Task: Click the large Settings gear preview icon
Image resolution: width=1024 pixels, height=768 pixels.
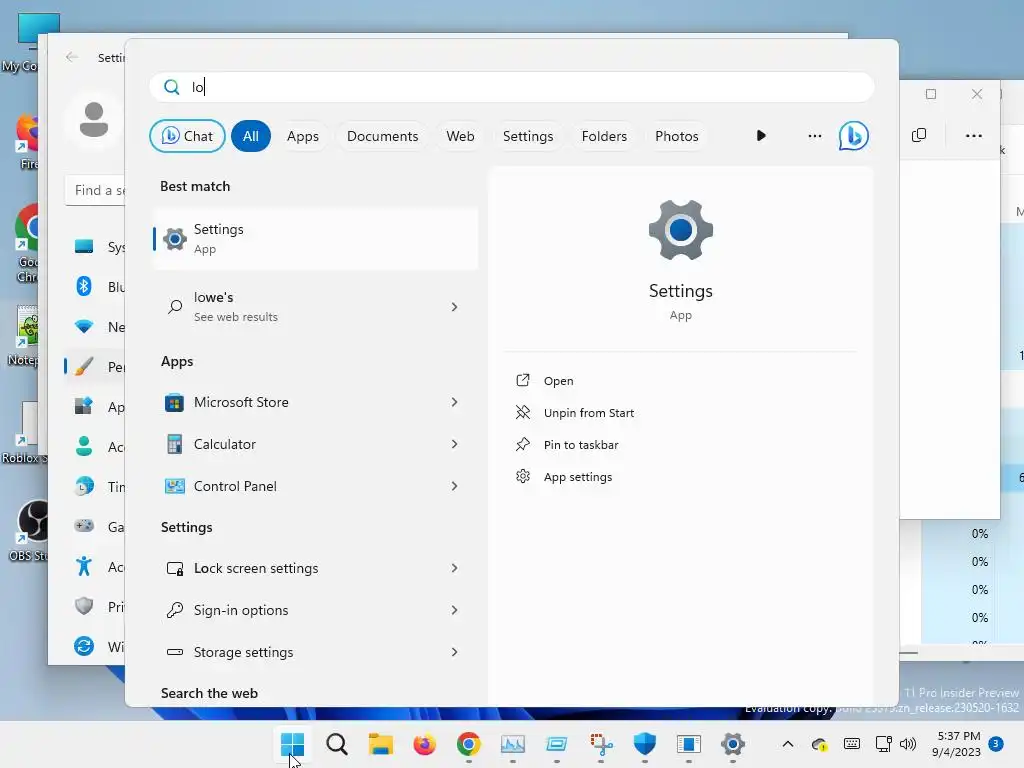Action: (x=680, y=230)
